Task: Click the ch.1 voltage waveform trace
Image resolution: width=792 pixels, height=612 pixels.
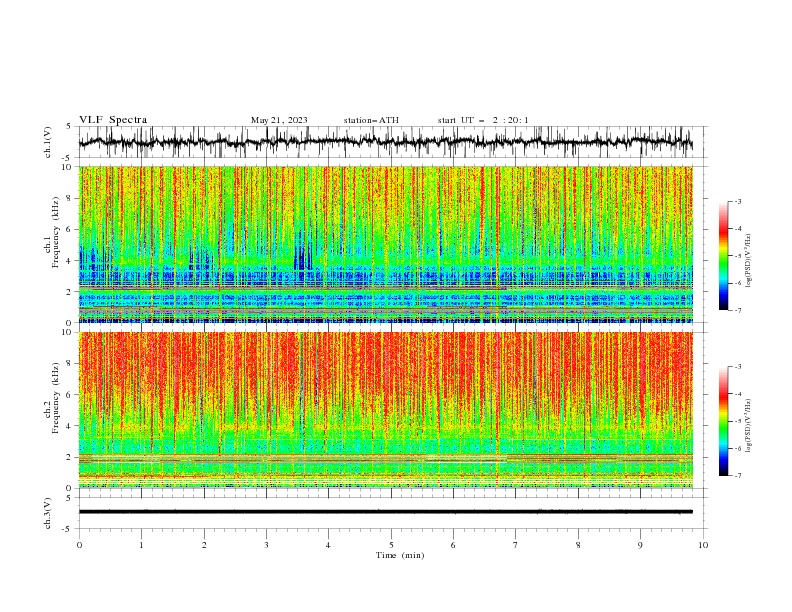Action: [385, 142]
